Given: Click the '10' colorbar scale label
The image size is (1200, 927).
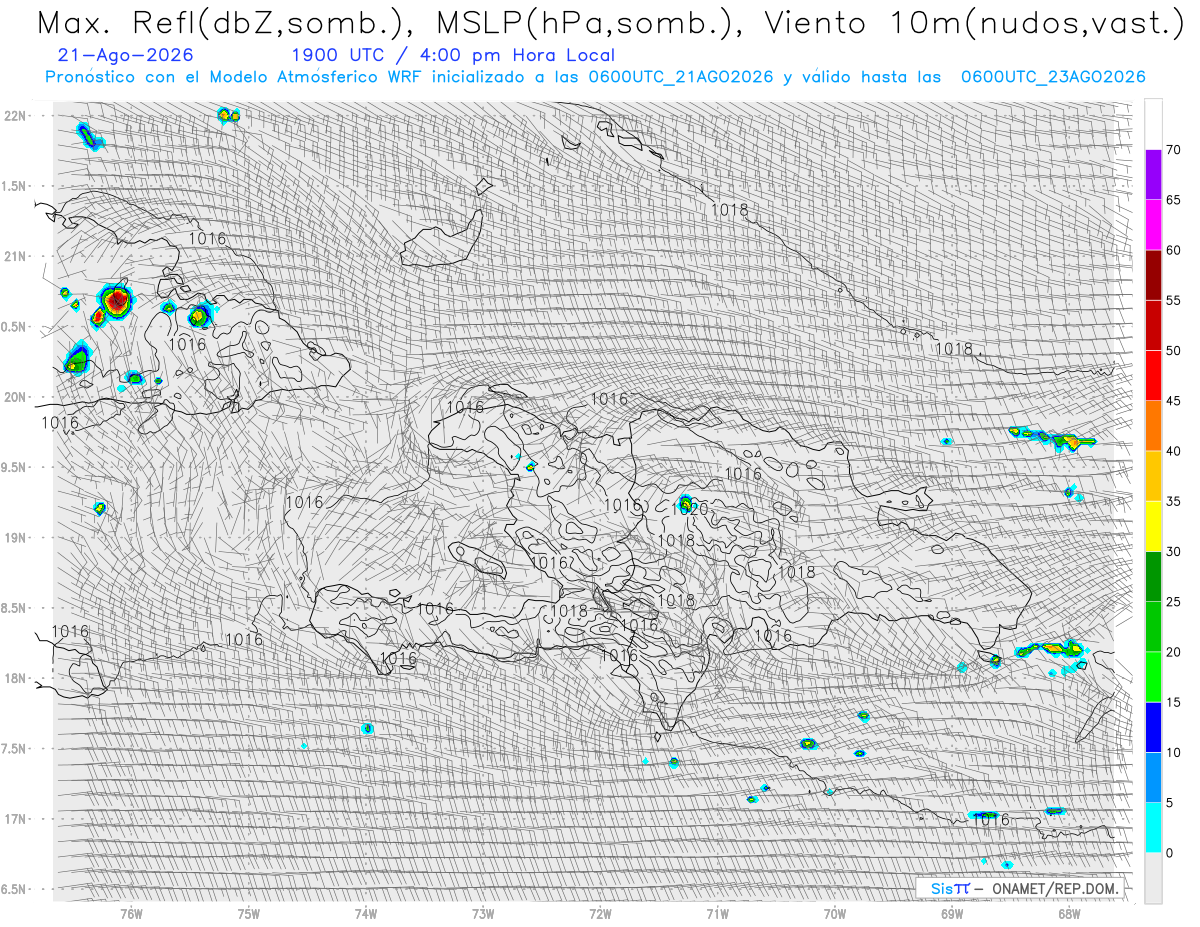Looking at the screenshot, I should [x=1173, y=752].
